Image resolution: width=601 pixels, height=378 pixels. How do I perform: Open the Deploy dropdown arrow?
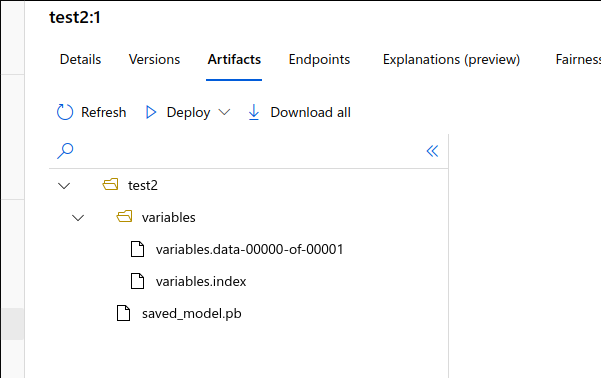(224, 112)
